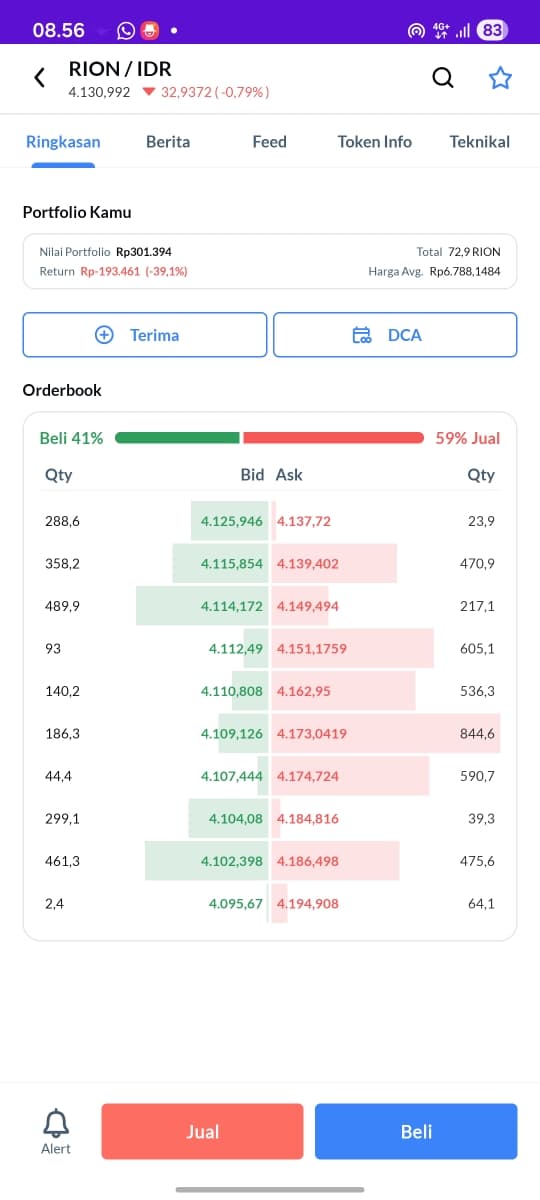Select bid price 4.110,808

[231, 691]
